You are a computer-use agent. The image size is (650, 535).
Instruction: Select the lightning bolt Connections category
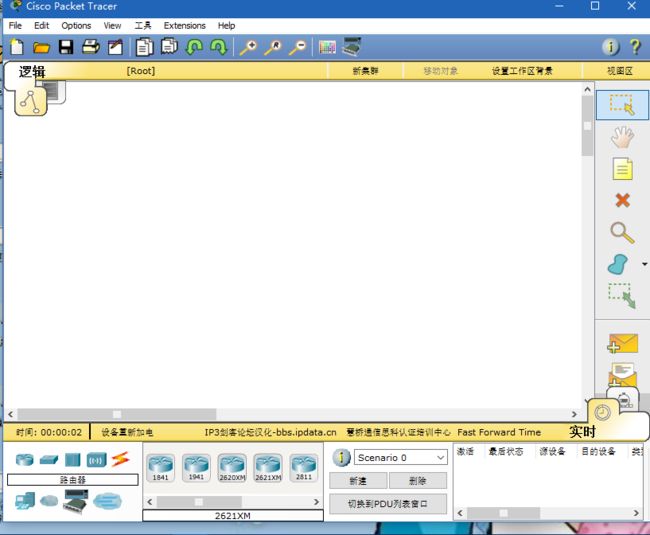(120, 459)
